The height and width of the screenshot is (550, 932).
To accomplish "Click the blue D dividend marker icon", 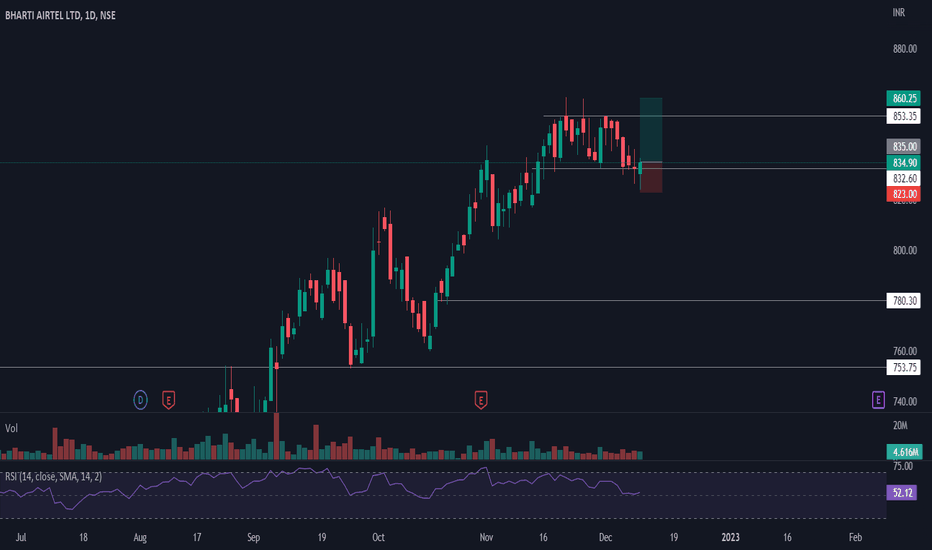I will click(x=140, y=400).
